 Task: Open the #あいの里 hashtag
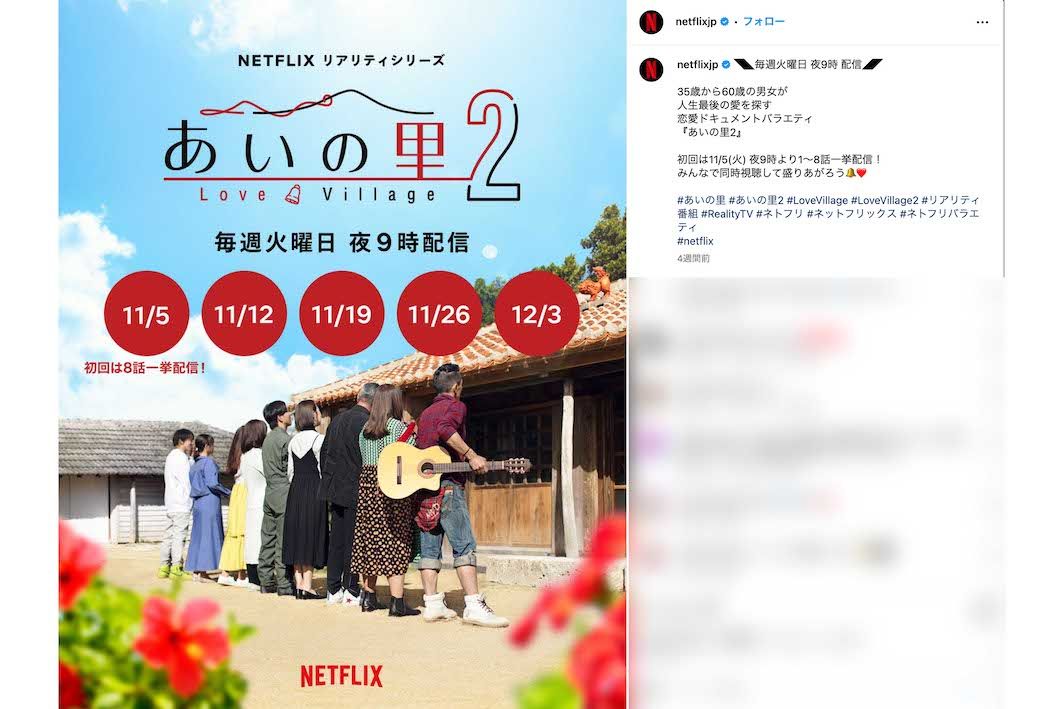[701, 200]
